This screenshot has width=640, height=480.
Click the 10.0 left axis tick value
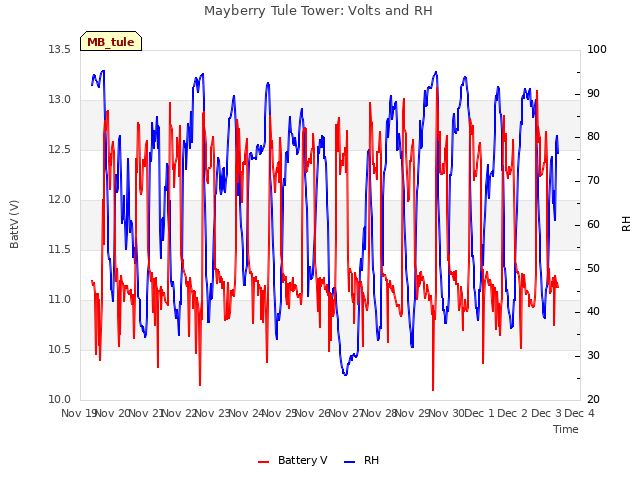coord(59,400)
